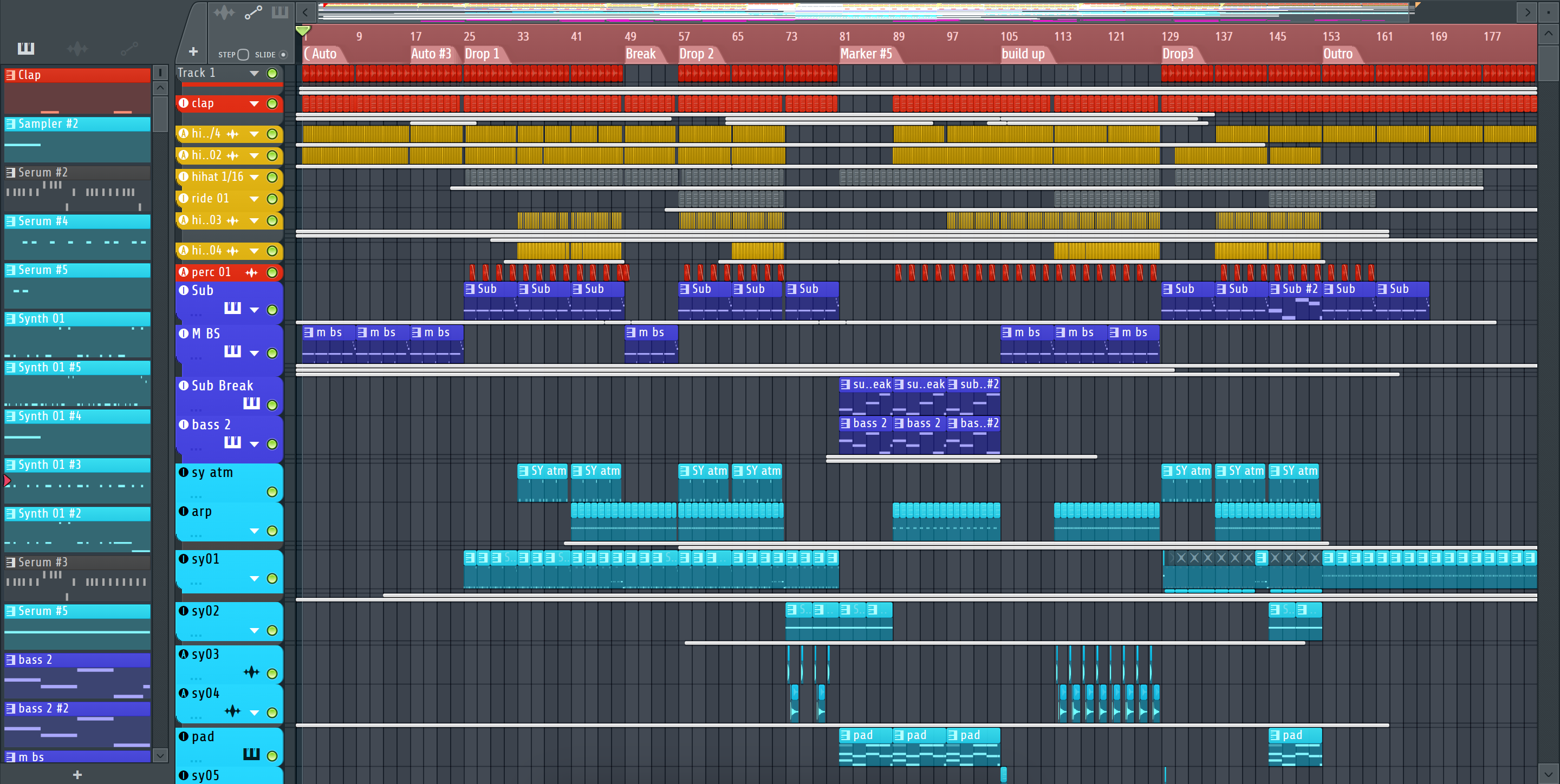Viewport: 1560px width, 784px height.
Task: Click waveform icon on sy03 track
Action: click(x=251, y=672)
